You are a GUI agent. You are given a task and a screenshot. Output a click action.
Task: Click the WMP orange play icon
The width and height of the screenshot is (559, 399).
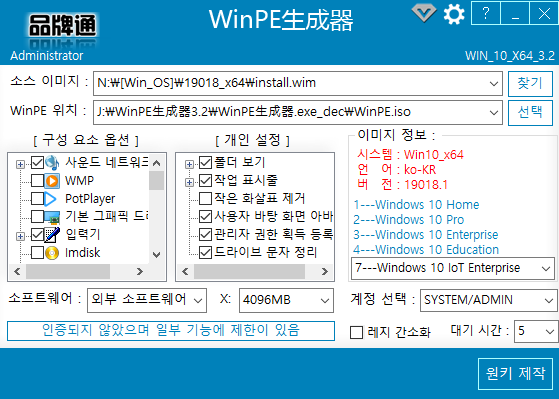[x=52, y=181]
